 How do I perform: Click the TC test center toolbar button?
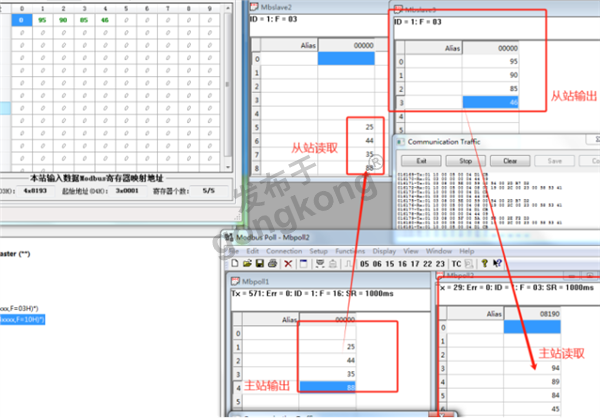(x=457, y=264)
